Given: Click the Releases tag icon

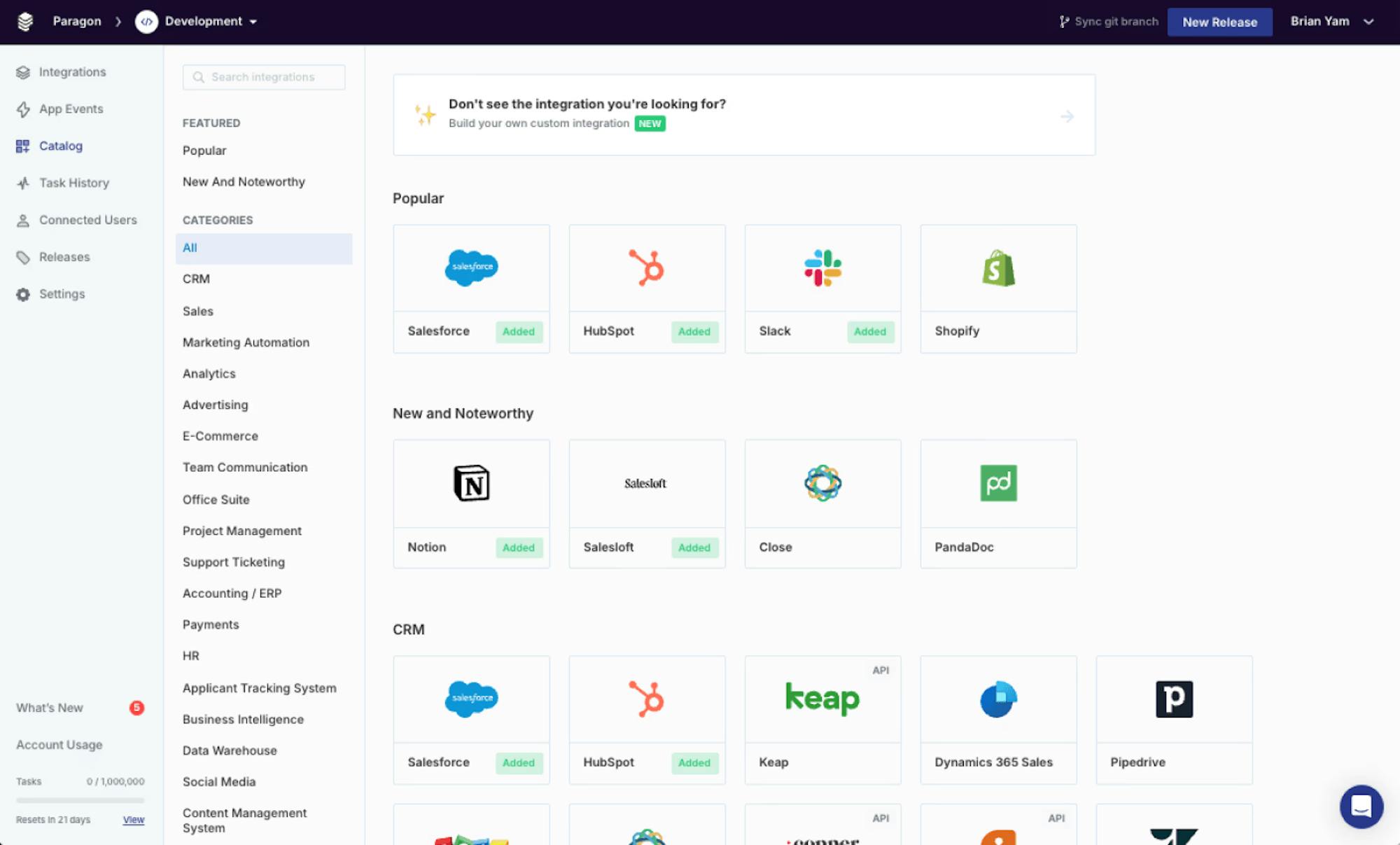Looking at the screenshot, I should pyautogui.click(x=23, y=258).
